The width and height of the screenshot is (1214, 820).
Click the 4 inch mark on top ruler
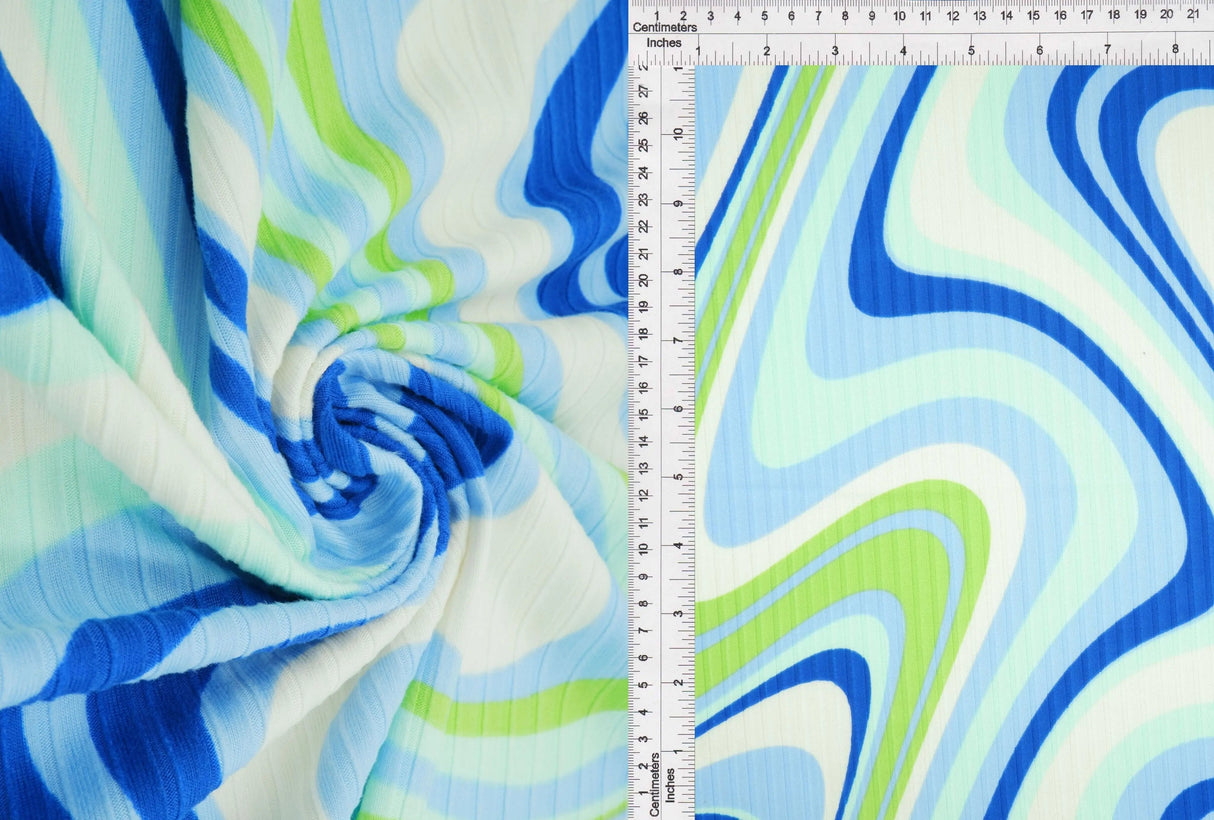pyautogui.click(x=903, y=49)
